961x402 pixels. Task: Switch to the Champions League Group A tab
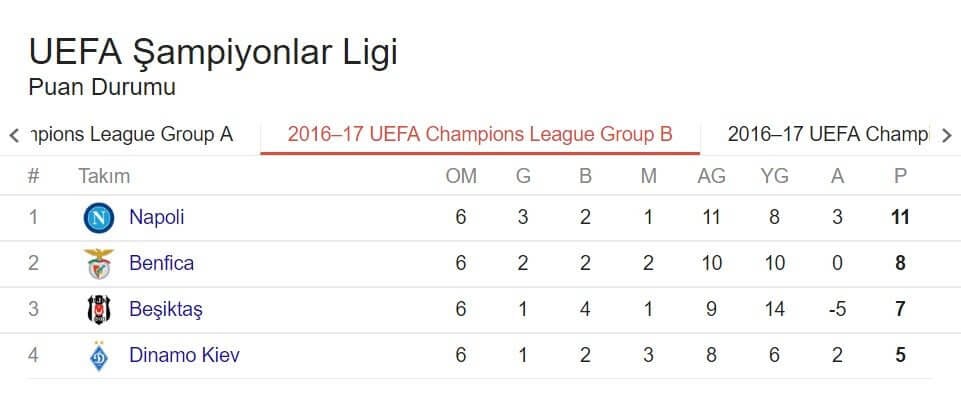pos(131,134)
